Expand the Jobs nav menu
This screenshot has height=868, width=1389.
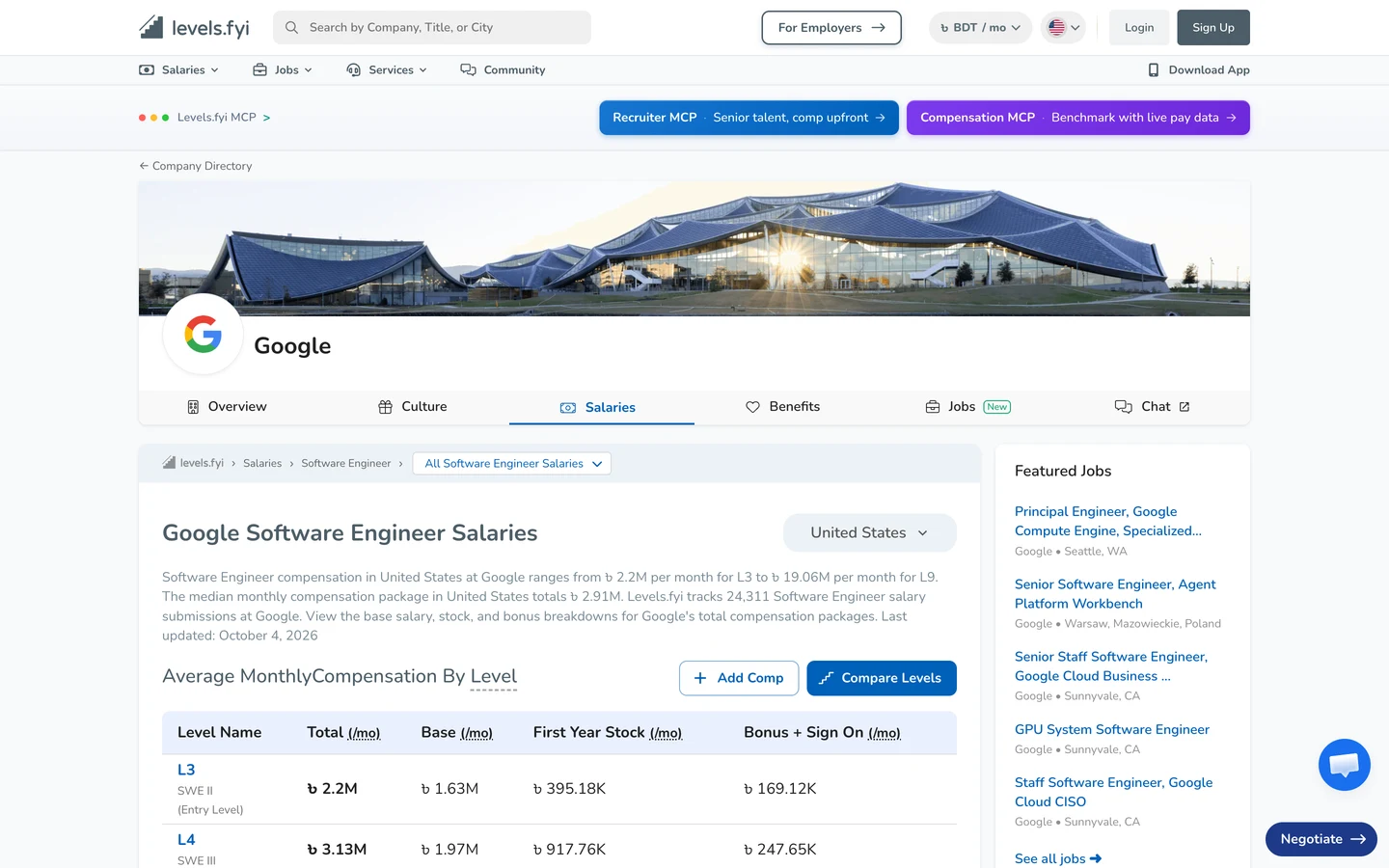pyautogui.click(x=283, y=69)
